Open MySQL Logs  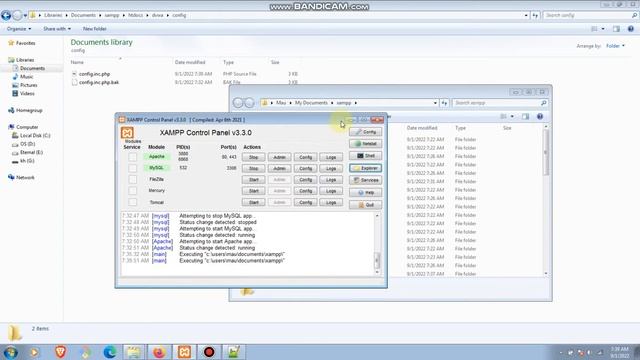[331, 168]
